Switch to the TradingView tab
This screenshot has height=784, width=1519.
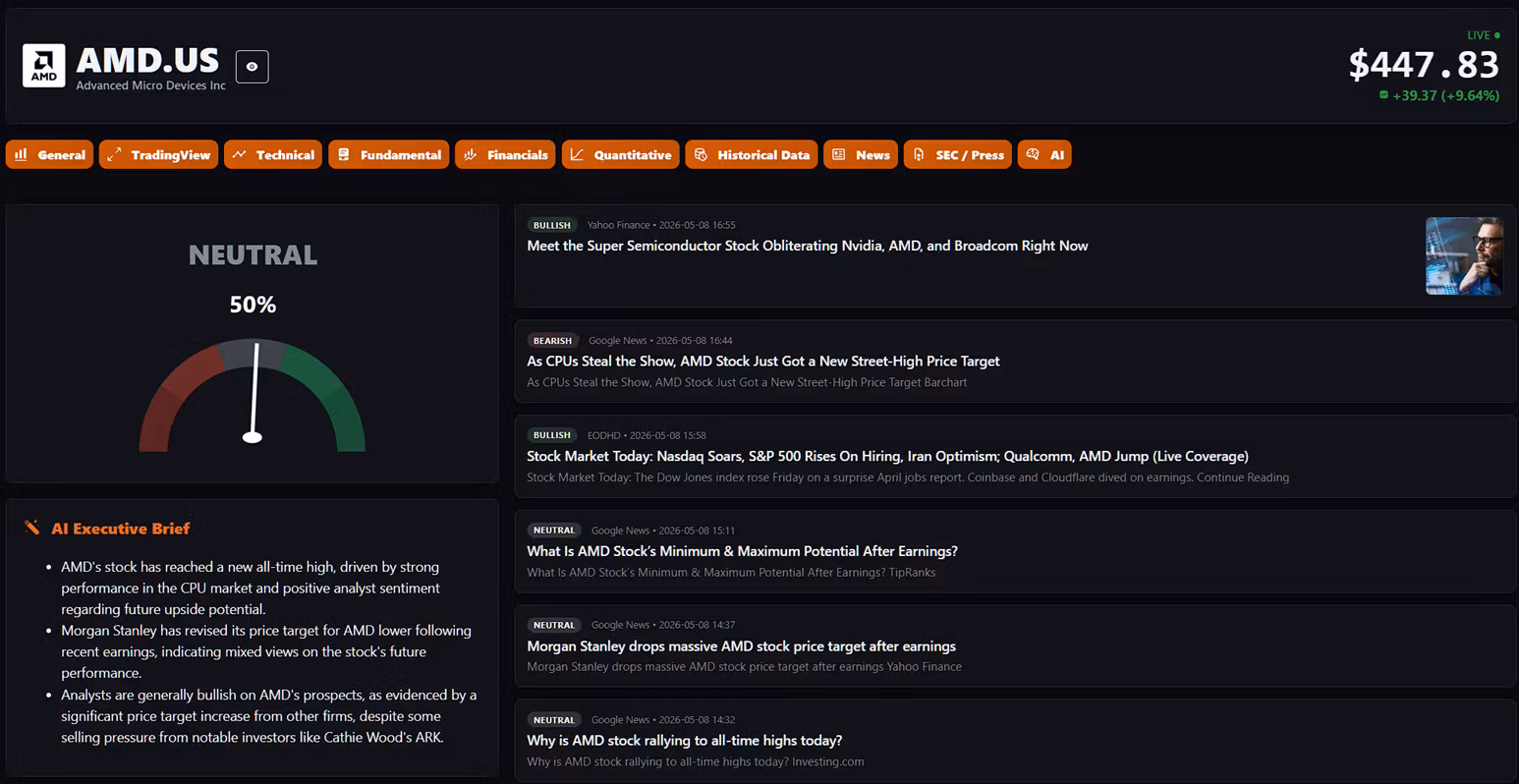159,154
